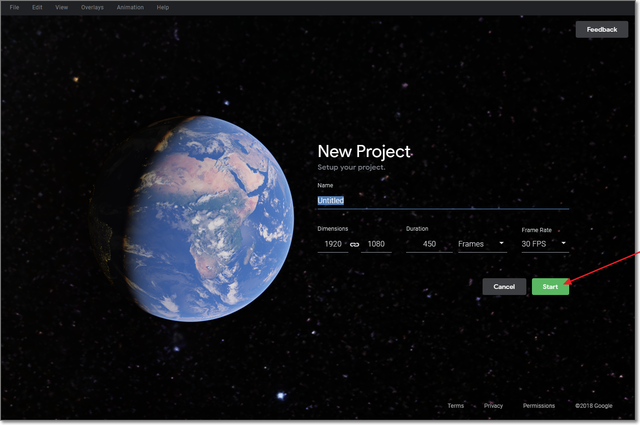Expand the Frames duration unit dropdown
This screenshot has height=425, width=640.
481,244
